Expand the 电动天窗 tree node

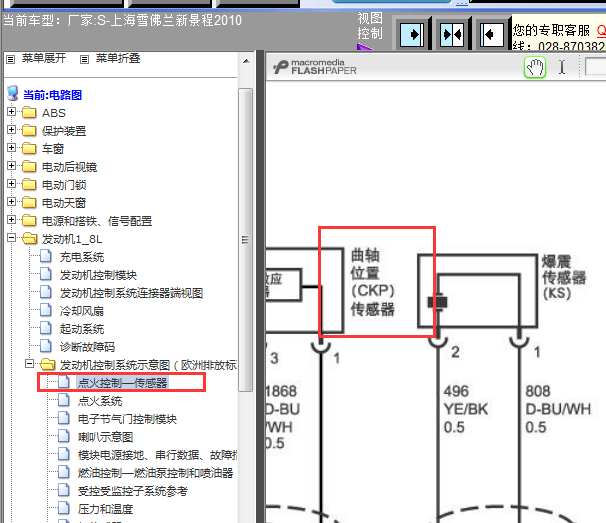[x=12, y=202]
